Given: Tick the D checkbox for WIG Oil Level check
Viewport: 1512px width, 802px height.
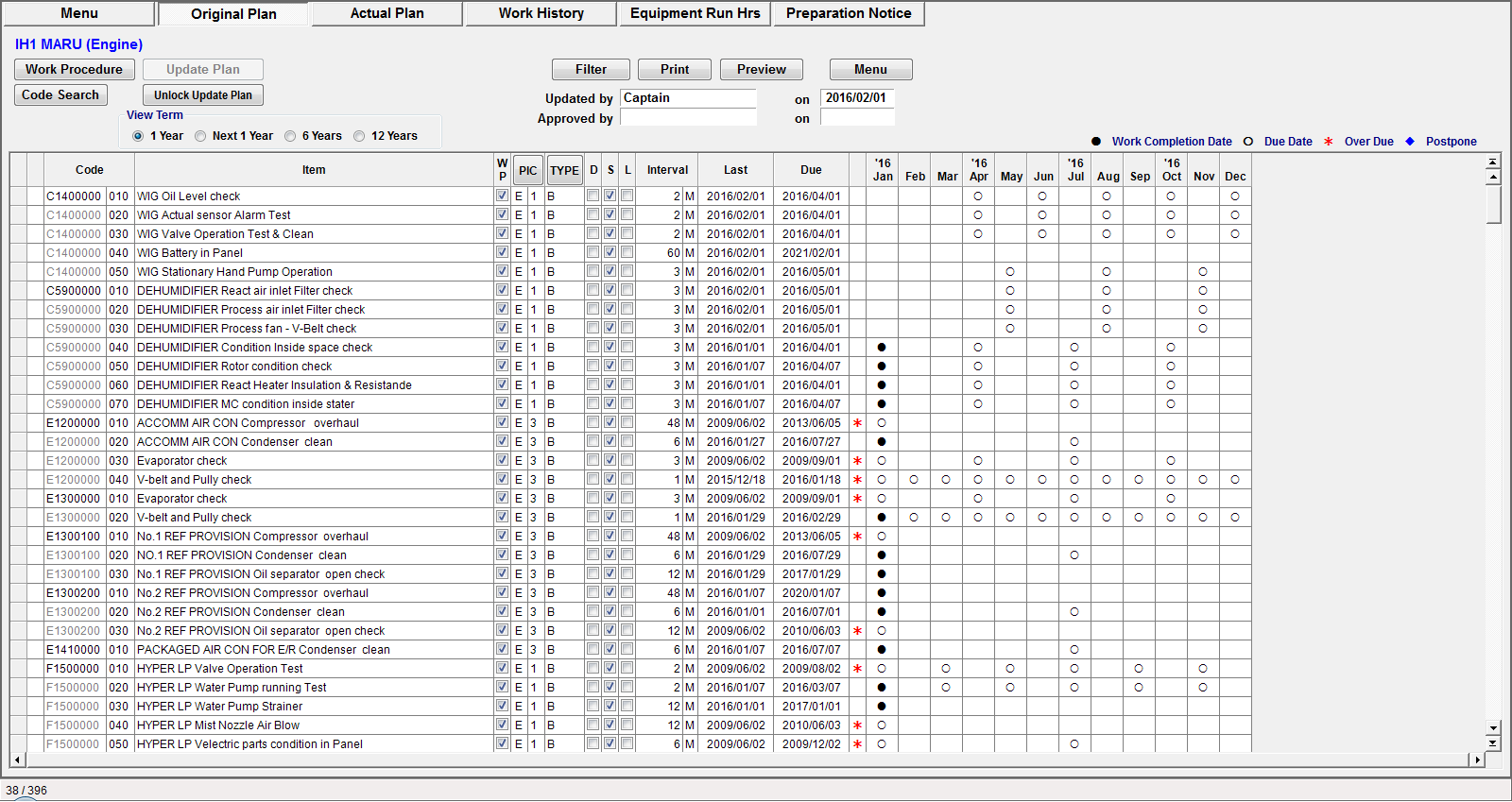Looking at the screenshot, I should click(593, 196).
